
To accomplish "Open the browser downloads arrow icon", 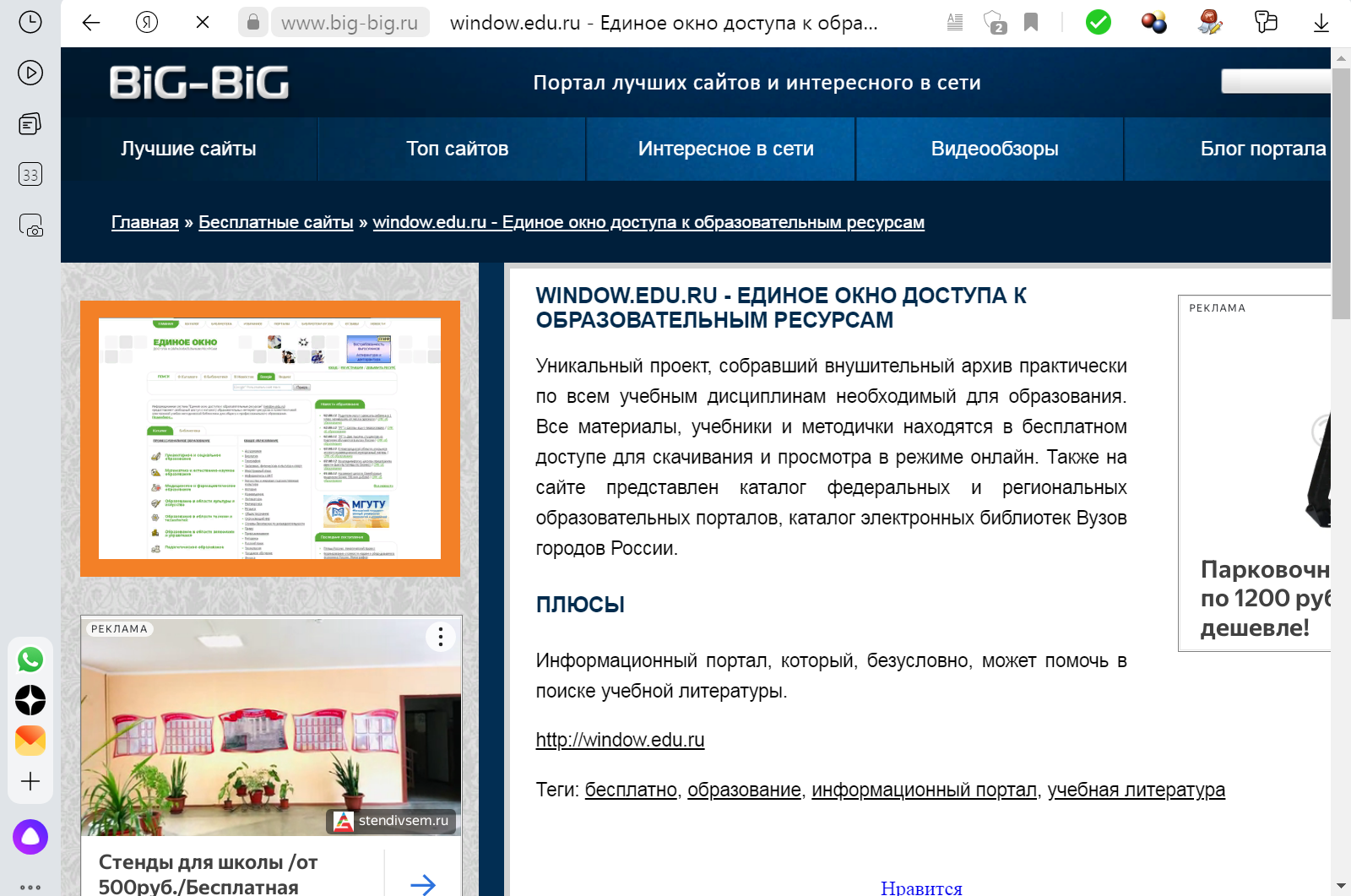I will (1321, 23).
